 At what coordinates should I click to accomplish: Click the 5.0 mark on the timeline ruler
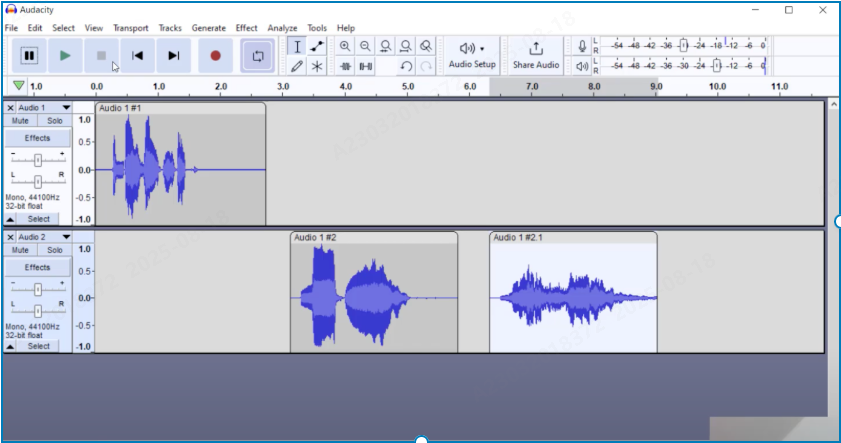click(408, 86)
